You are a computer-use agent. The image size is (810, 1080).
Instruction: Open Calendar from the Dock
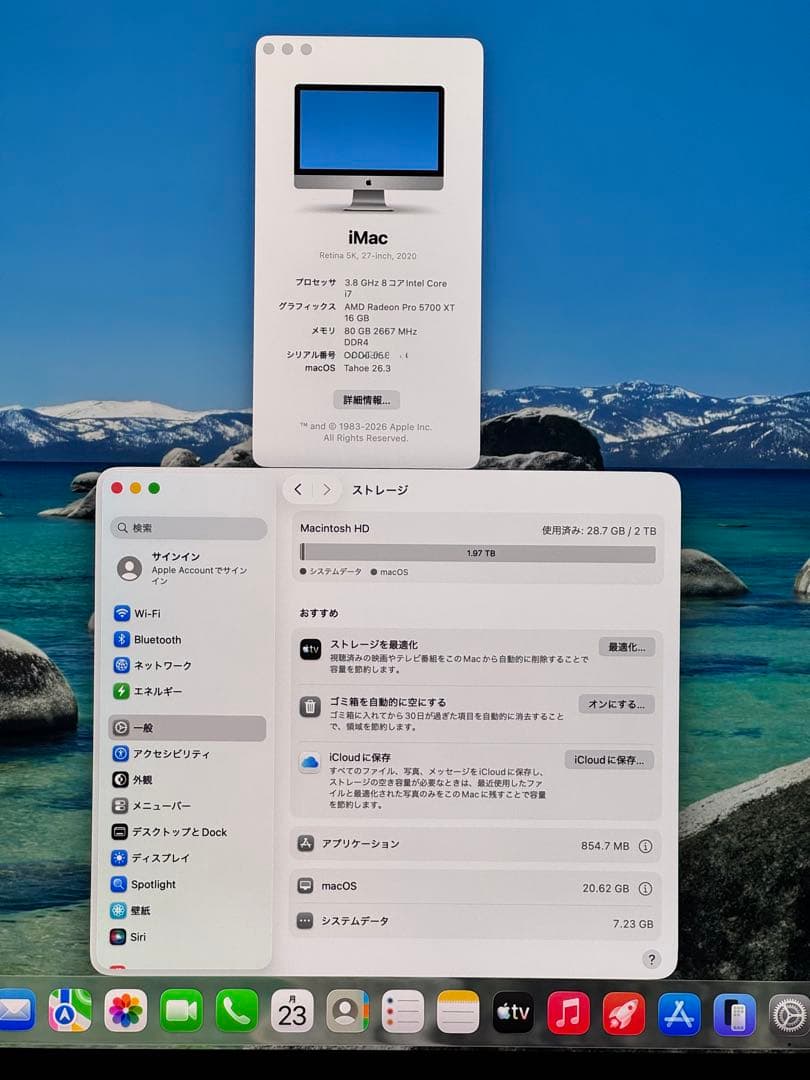pos(292,1010)
